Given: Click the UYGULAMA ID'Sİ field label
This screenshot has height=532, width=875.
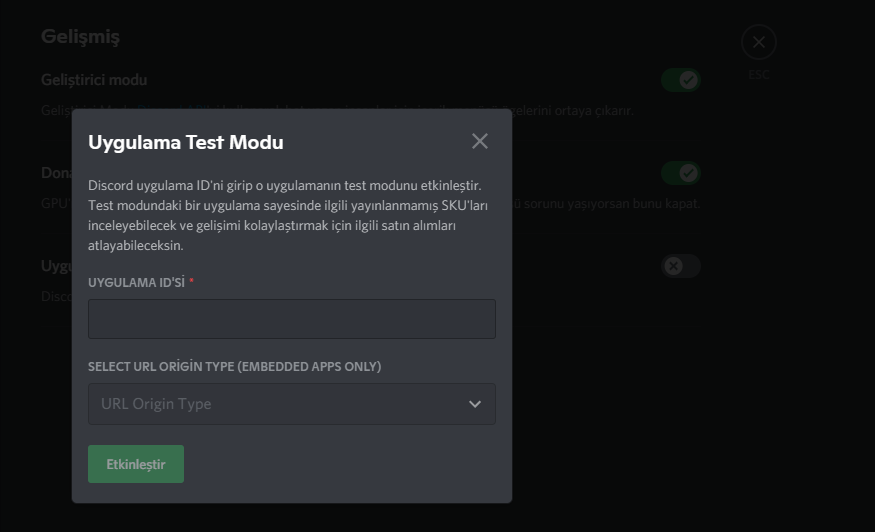Looking at the screenshot, I should pos(136,282).
